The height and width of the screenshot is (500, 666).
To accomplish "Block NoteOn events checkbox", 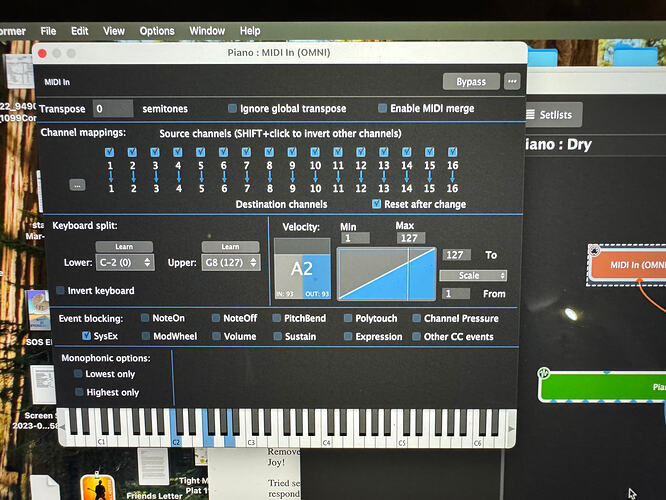I will click(x=145, y=318).
